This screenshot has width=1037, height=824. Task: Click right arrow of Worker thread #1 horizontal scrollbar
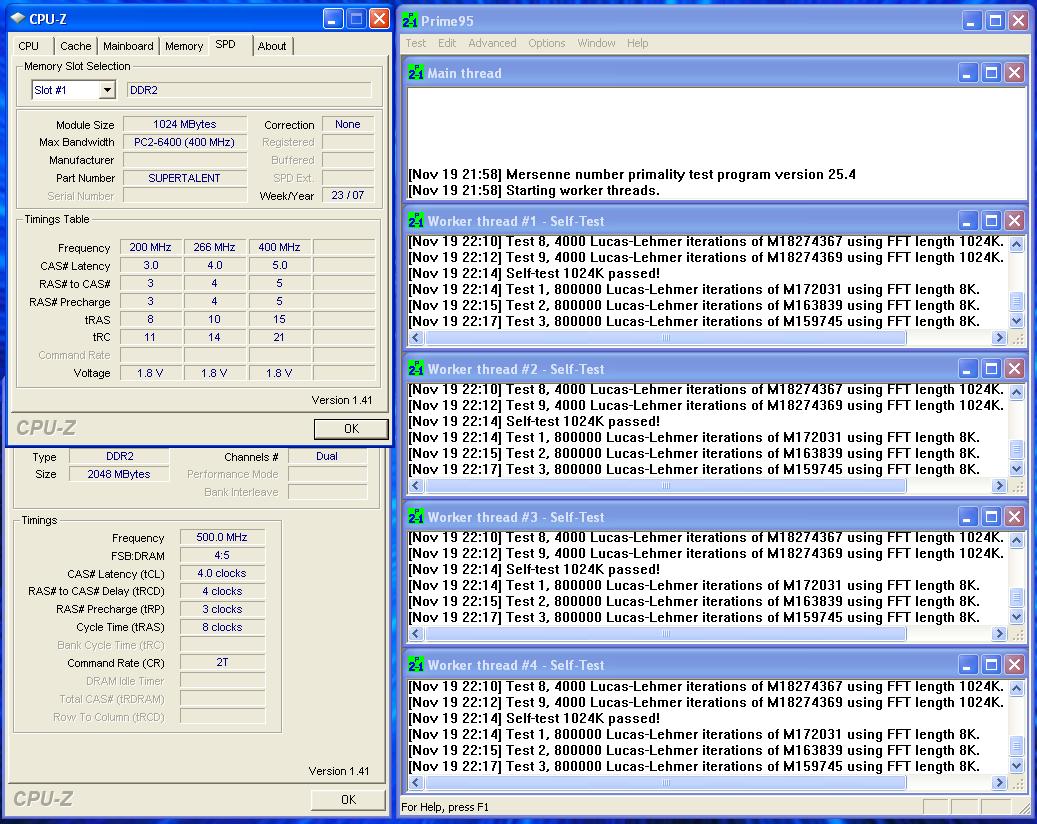coord(999,338)
